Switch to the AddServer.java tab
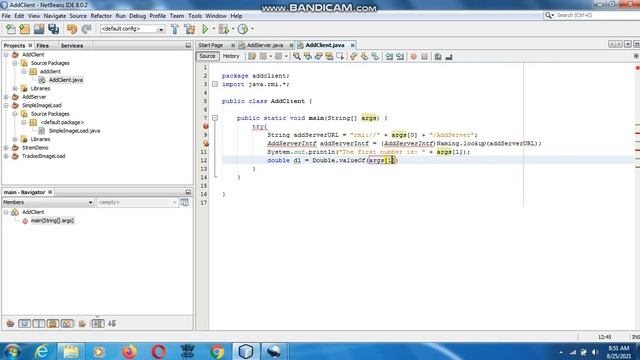Screen dimensions: 640x360 (x=265, y=45)
